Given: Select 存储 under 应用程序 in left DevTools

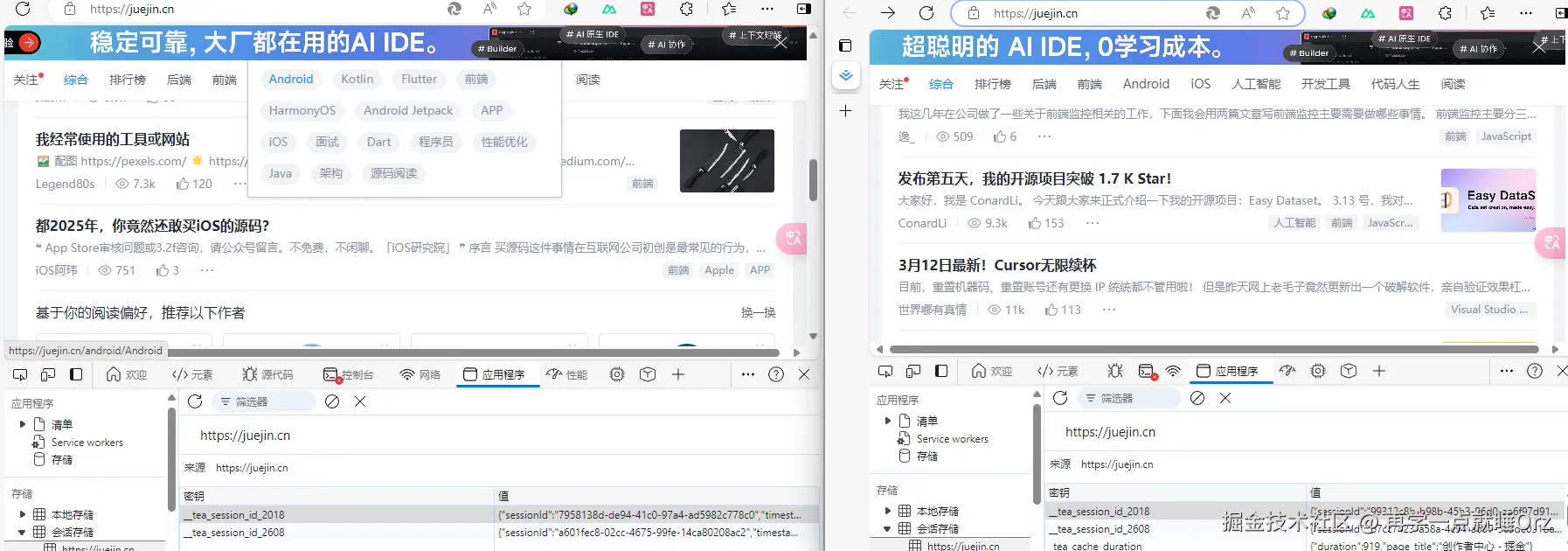Looking at the screenshot, I should coord(61,459).
